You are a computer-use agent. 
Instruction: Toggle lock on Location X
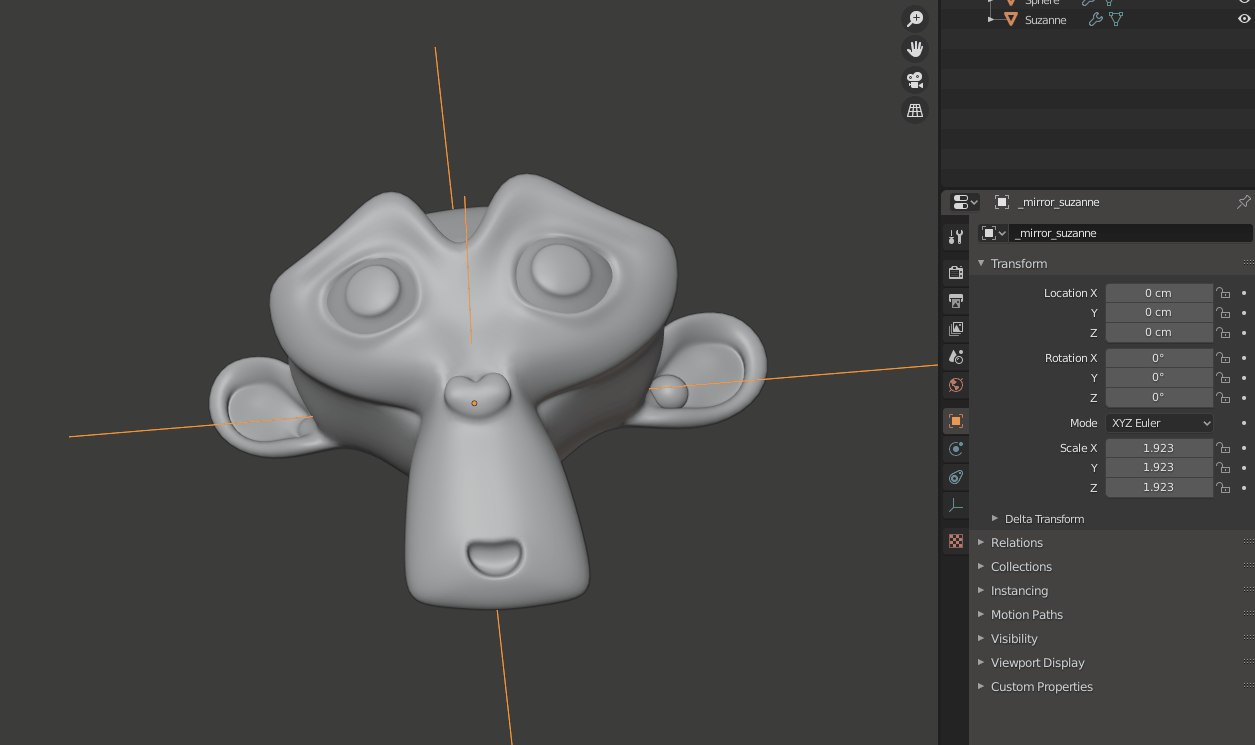(1223, 293)
